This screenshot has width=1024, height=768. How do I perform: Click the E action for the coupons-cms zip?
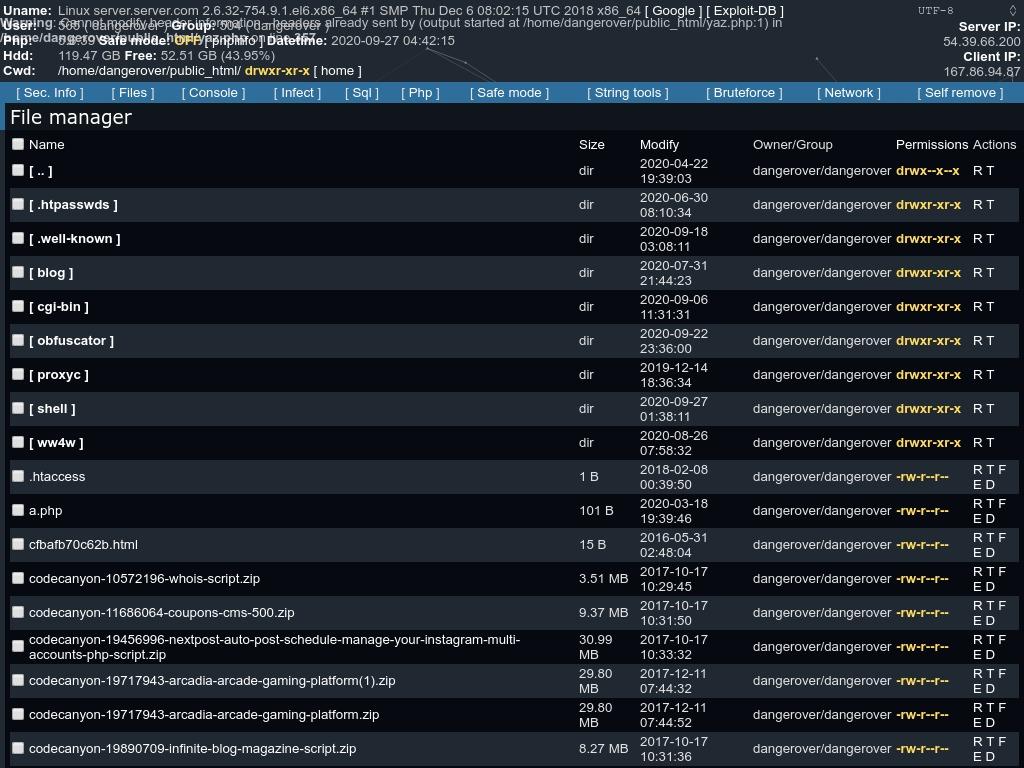point(977,619)
